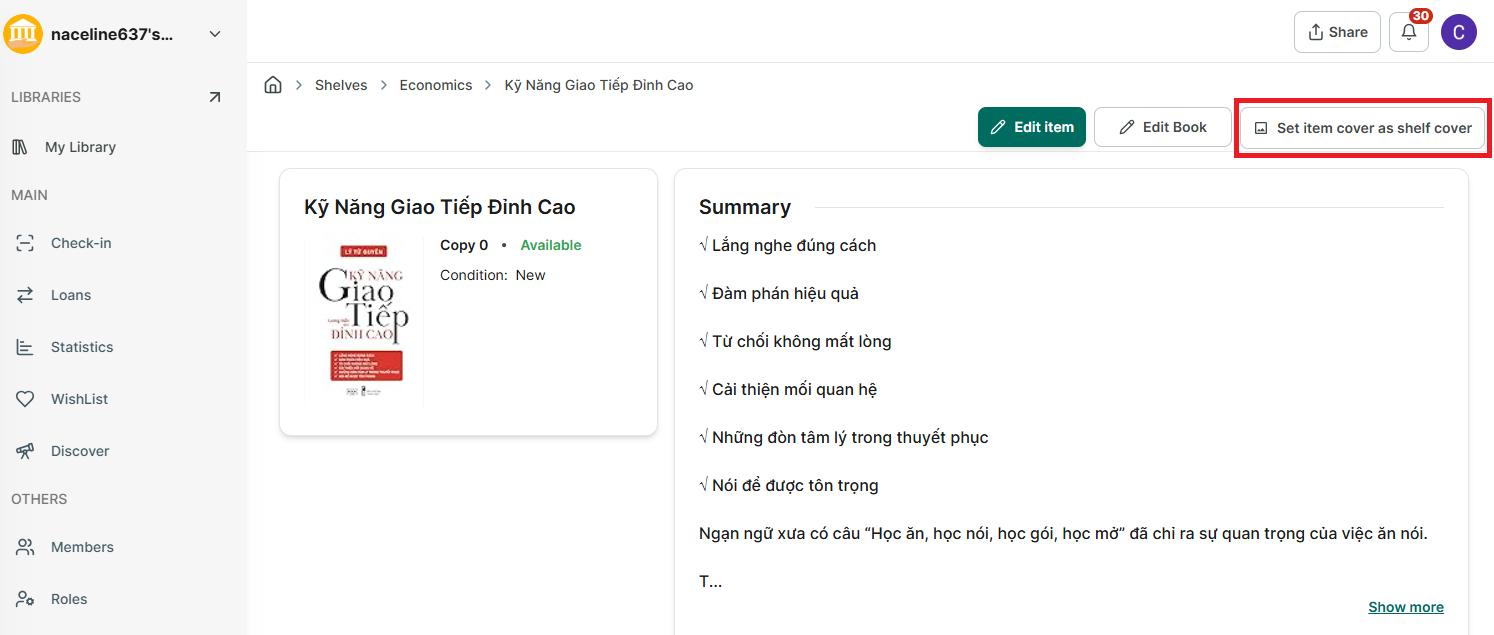Click Shelves in the breadcrumb
The height and width of the screenshot is (635, 1494).
(341, 85)
